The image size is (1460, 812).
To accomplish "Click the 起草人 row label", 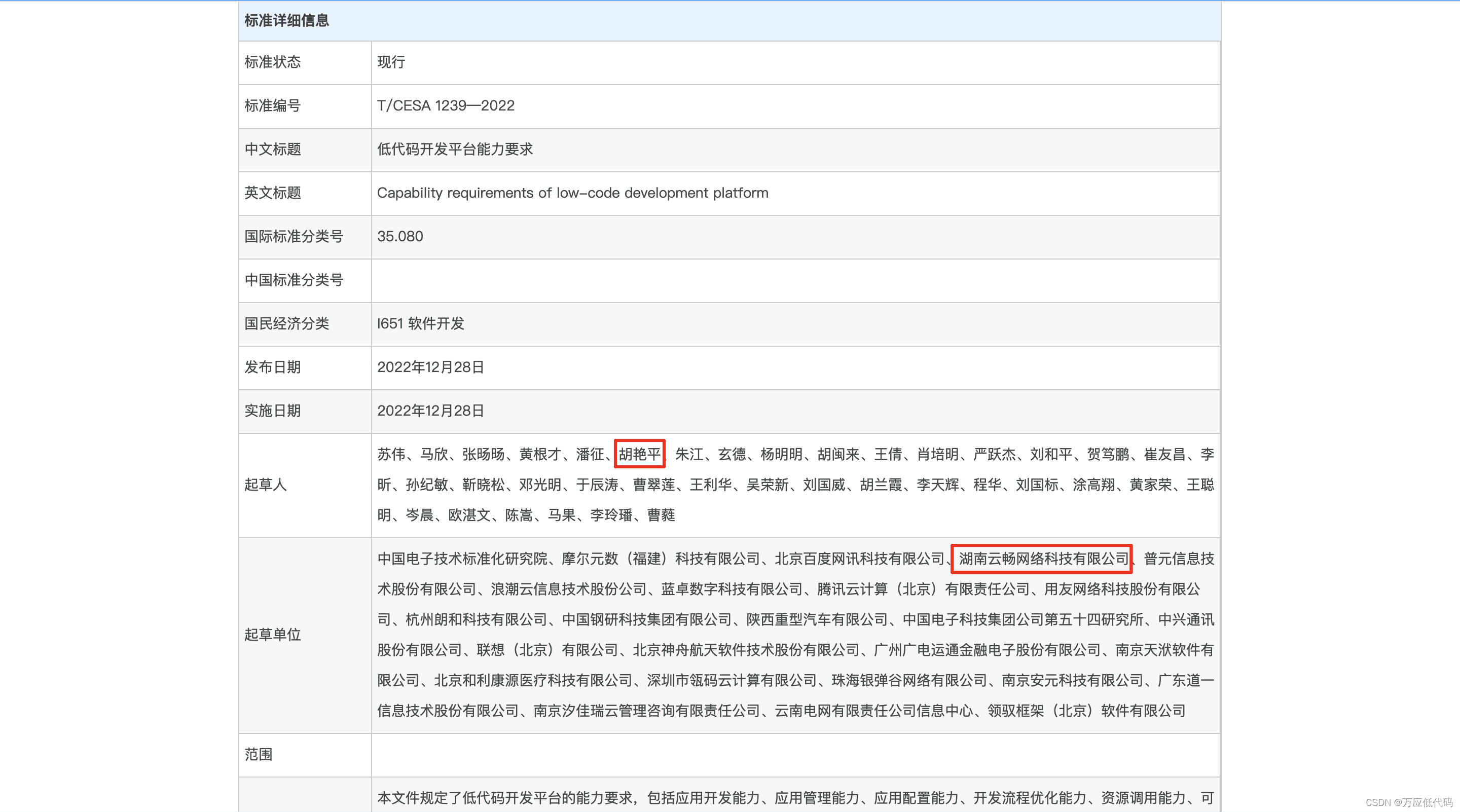I will (x=265, y=485).
